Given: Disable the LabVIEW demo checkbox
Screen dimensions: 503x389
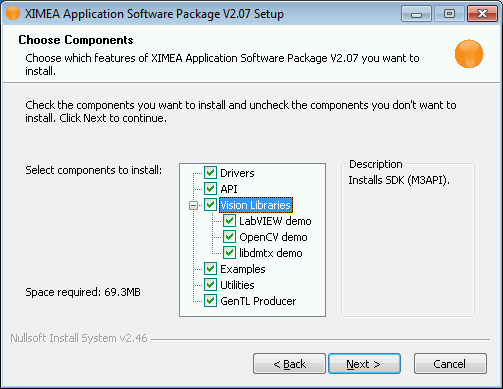Looking at the screenshot, I should pyautogui.click(x=229, y=221).
